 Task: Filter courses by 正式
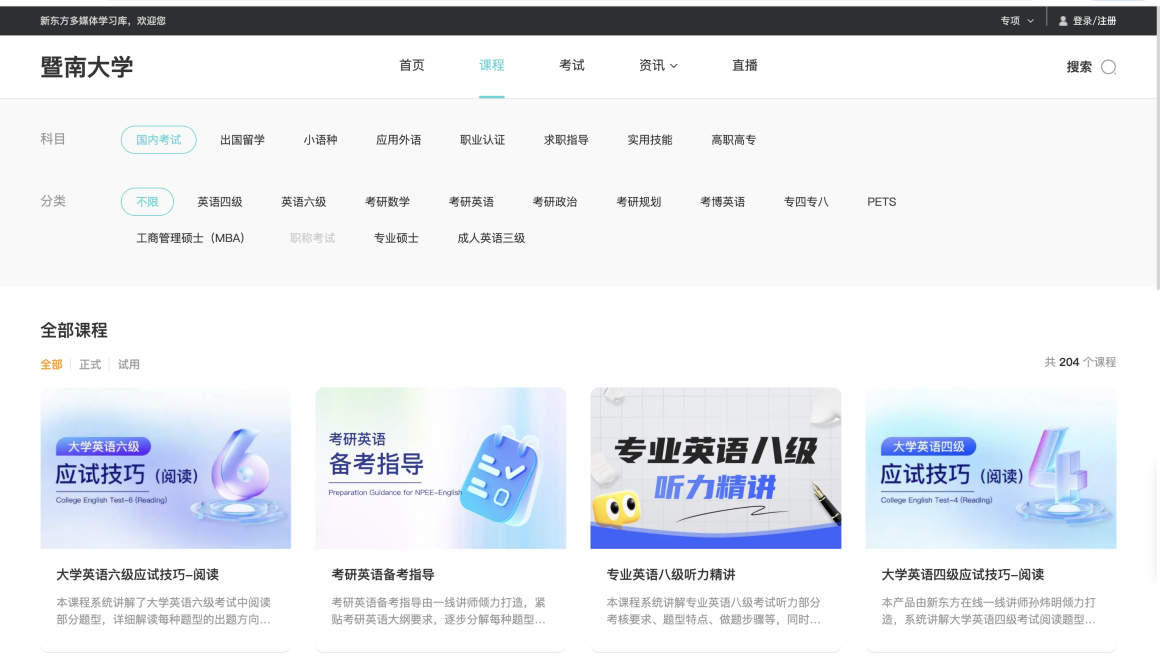(90, 365)
